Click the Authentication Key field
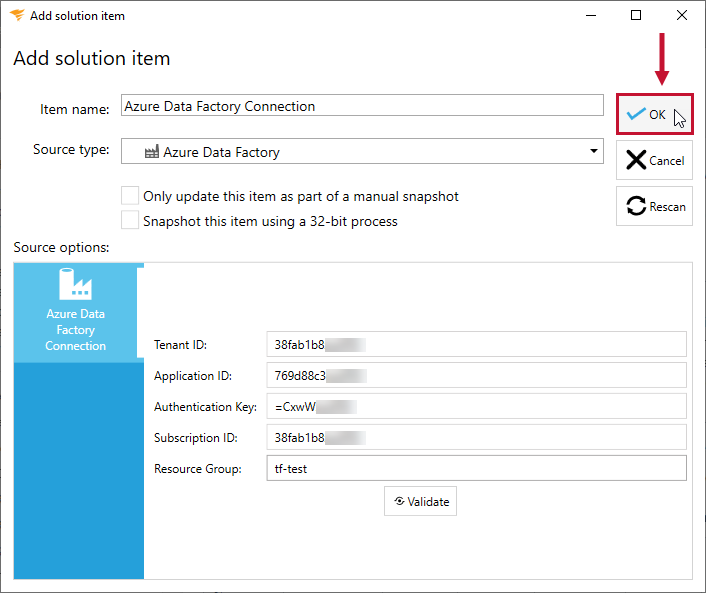 coord(476,406)
